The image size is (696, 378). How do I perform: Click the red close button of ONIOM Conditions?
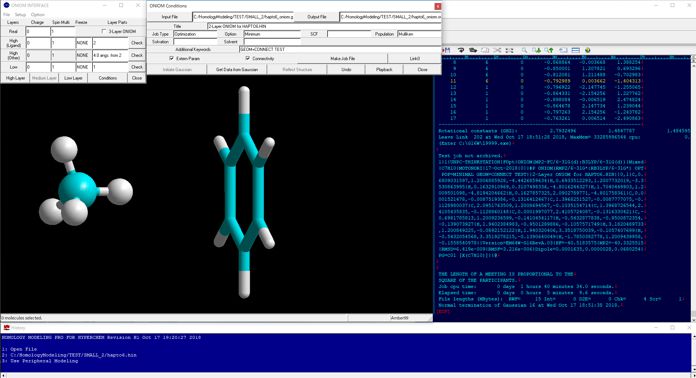point(438,6)
